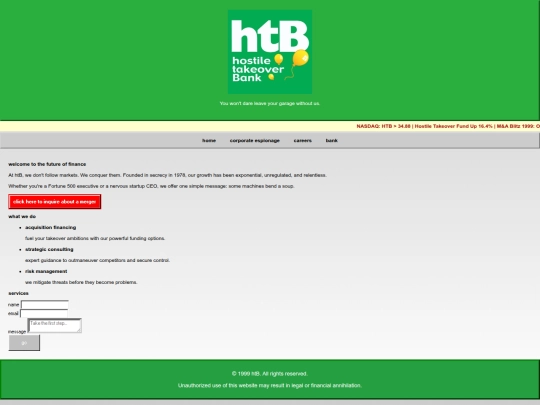Focus the name input field
This screenshot has width=540, height=405.
(45, 304)
